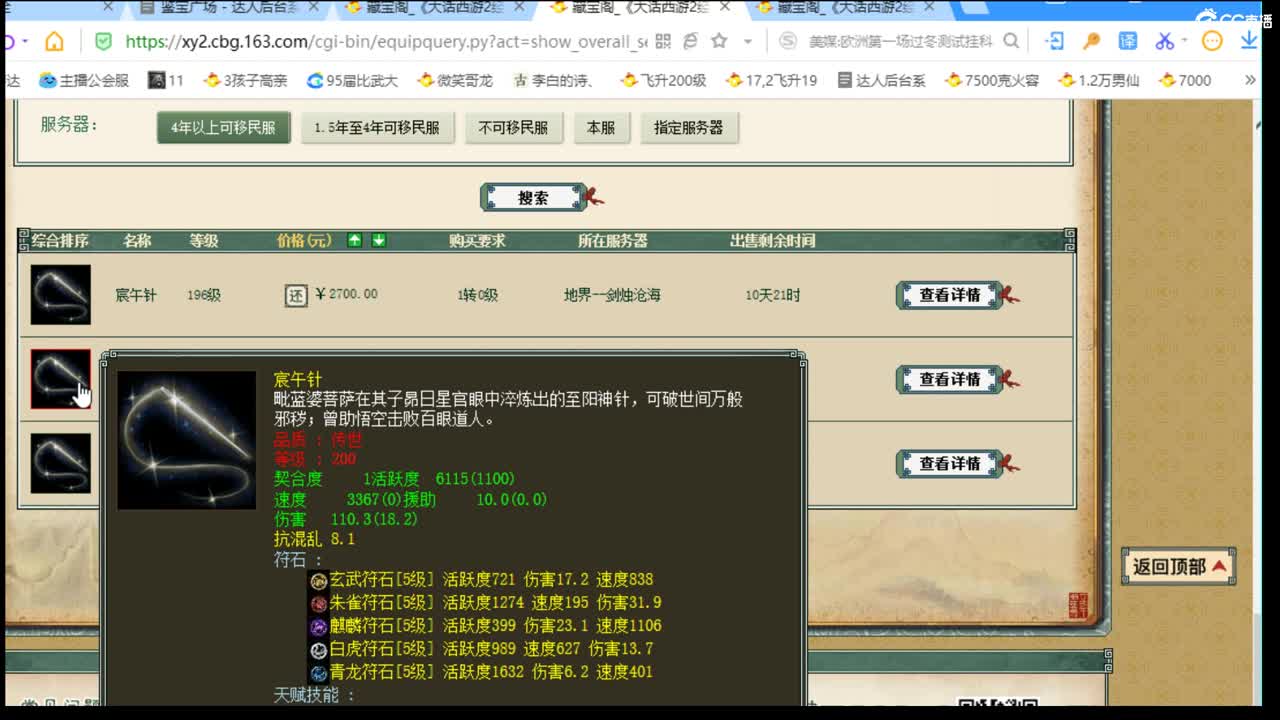The width and height of the screenshot is (1280, 720).
Task: Click the orange smiley face toolbar icon
Action: (1212, 41)
